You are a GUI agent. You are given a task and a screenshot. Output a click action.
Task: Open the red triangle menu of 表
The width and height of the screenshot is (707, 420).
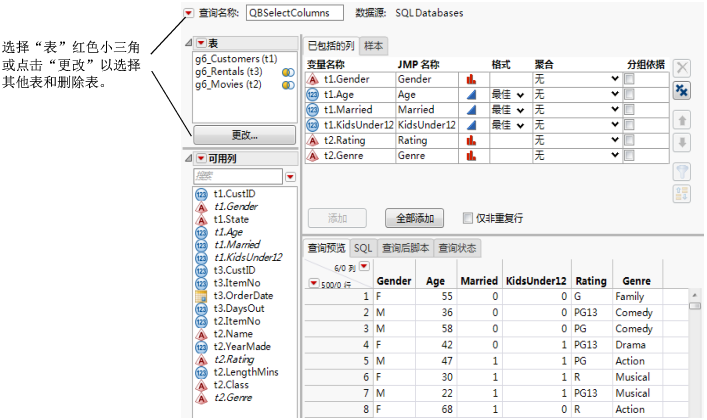click(x=201, y=43)
